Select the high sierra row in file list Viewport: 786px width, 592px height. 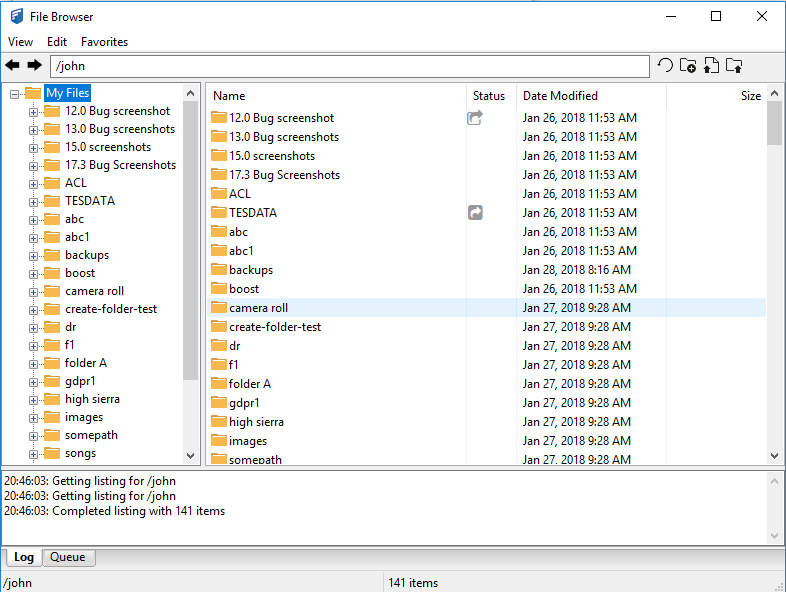(x=486, y=422)
